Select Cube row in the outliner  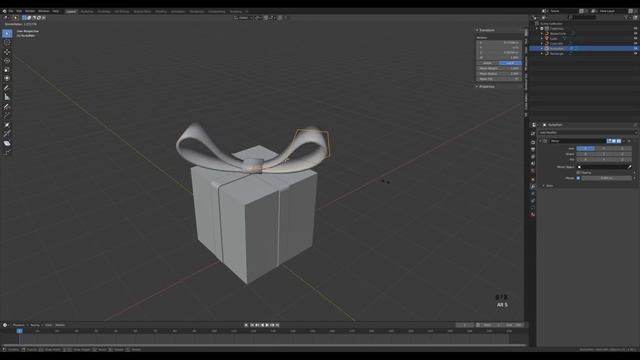(584, 38)
